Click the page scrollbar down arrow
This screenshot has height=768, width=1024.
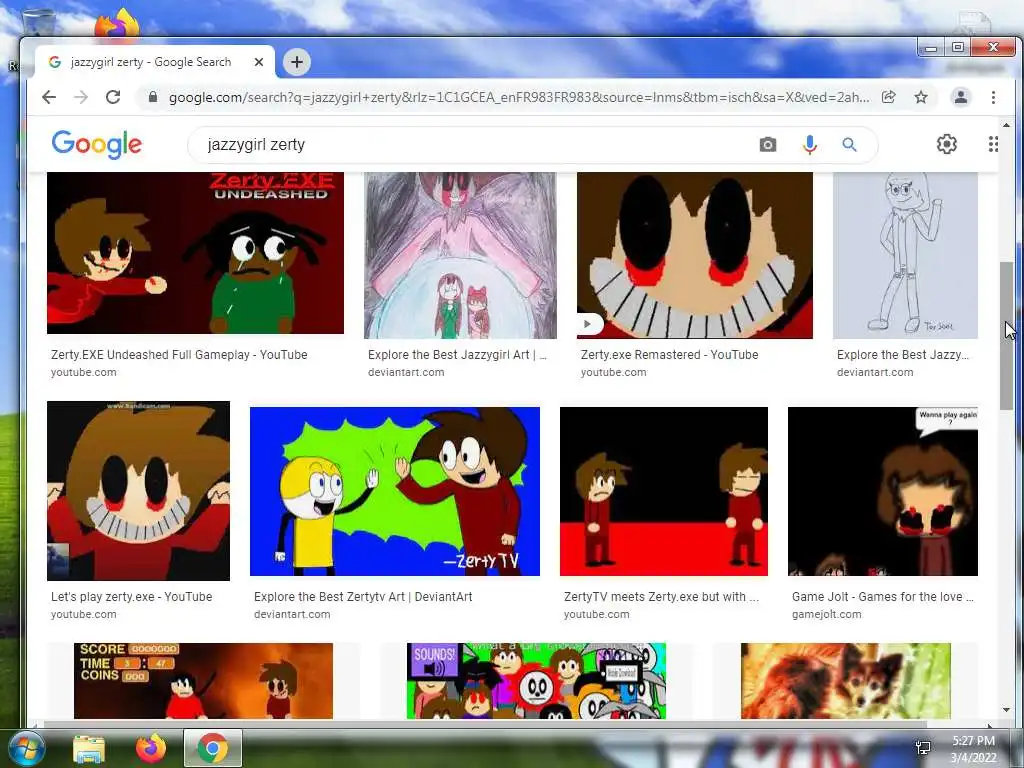coord(1006,710)
